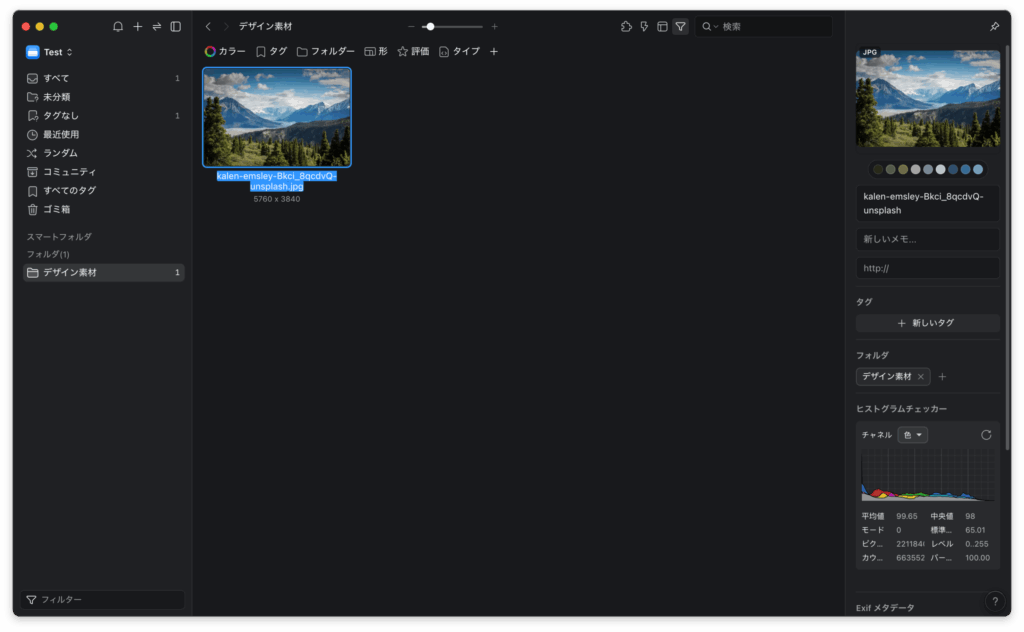Open the notifications bell icon

tap(118, 27)
